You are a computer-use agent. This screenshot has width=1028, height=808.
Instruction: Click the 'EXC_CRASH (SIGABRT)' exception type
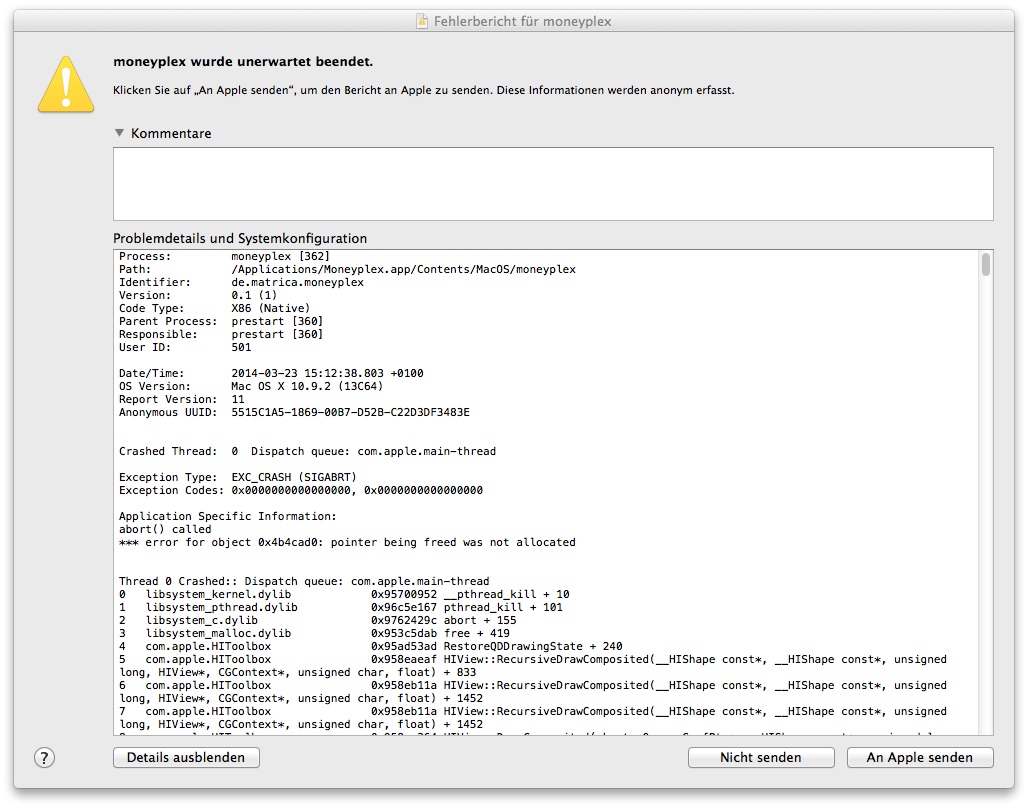tap(294, 477)
